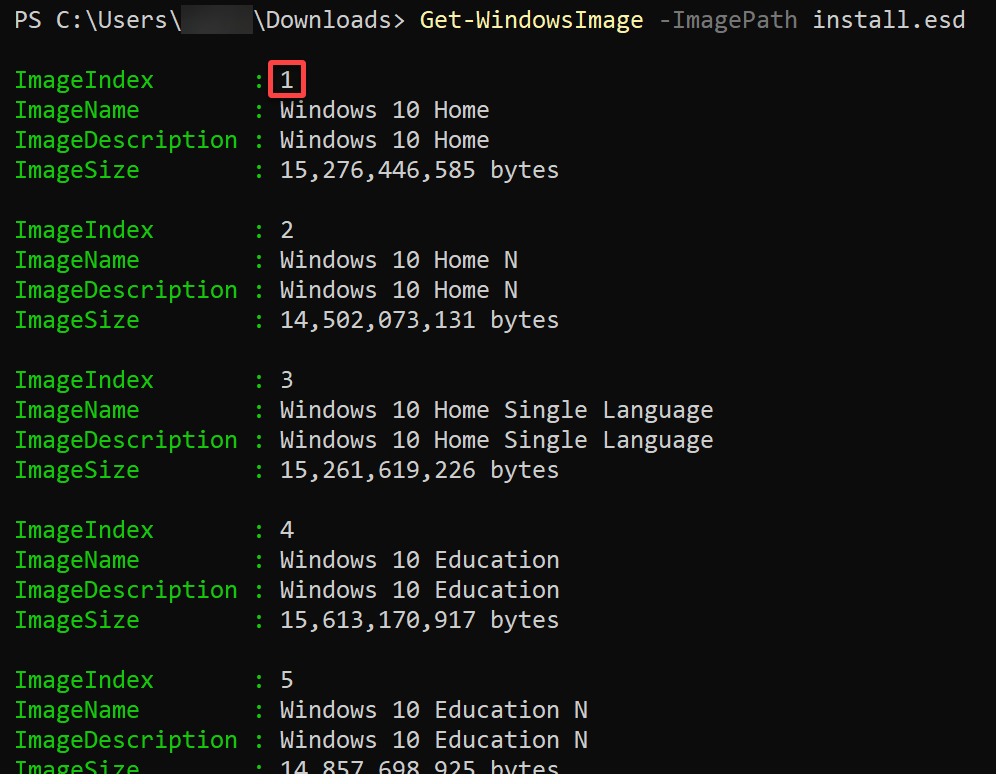The width and height of the screenshot is (996, 774).
Task: Click the "ImageIndex" label beside value 3
Action: [x=84, y=380]
